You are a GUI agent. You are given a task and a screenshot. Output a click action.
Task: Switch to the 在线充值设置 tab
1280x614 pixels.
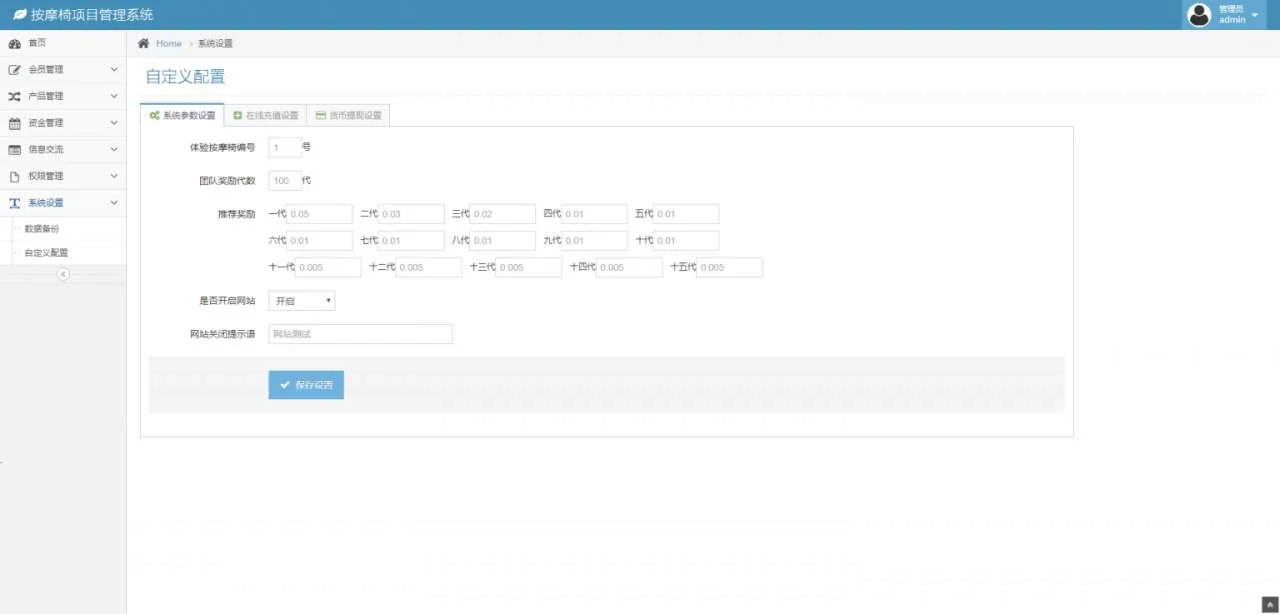tap(265, 116)
